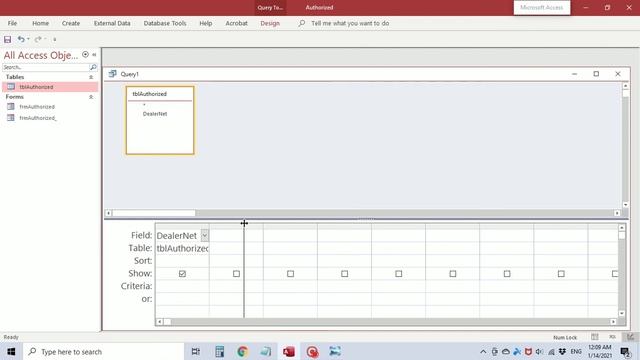The width and height of the screenshot is (640, 360).
Task: Switch to SQL View icon in status bar
Action: (613, 337)
